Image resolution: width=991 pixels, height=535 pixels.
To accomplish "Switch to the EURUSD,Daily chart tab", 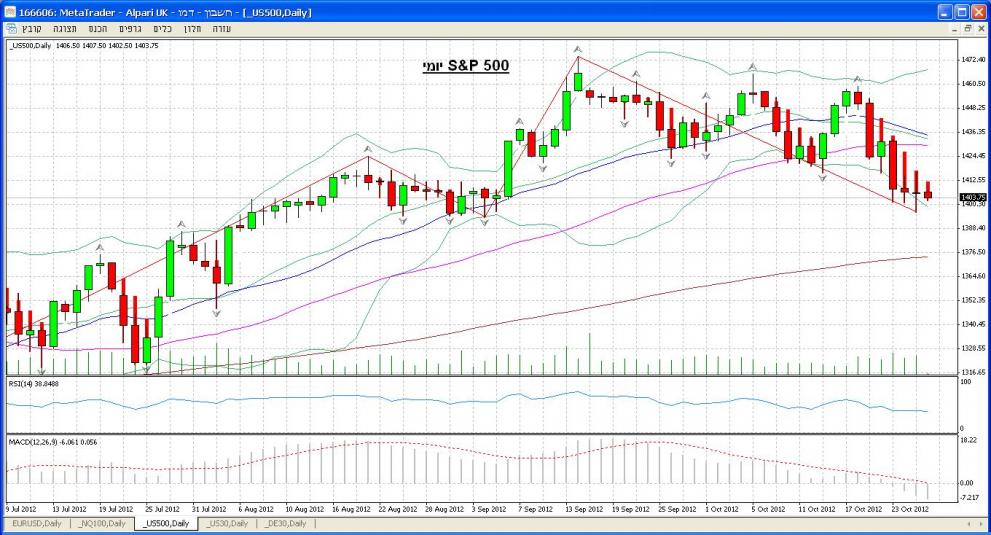I will coord(35,523).
